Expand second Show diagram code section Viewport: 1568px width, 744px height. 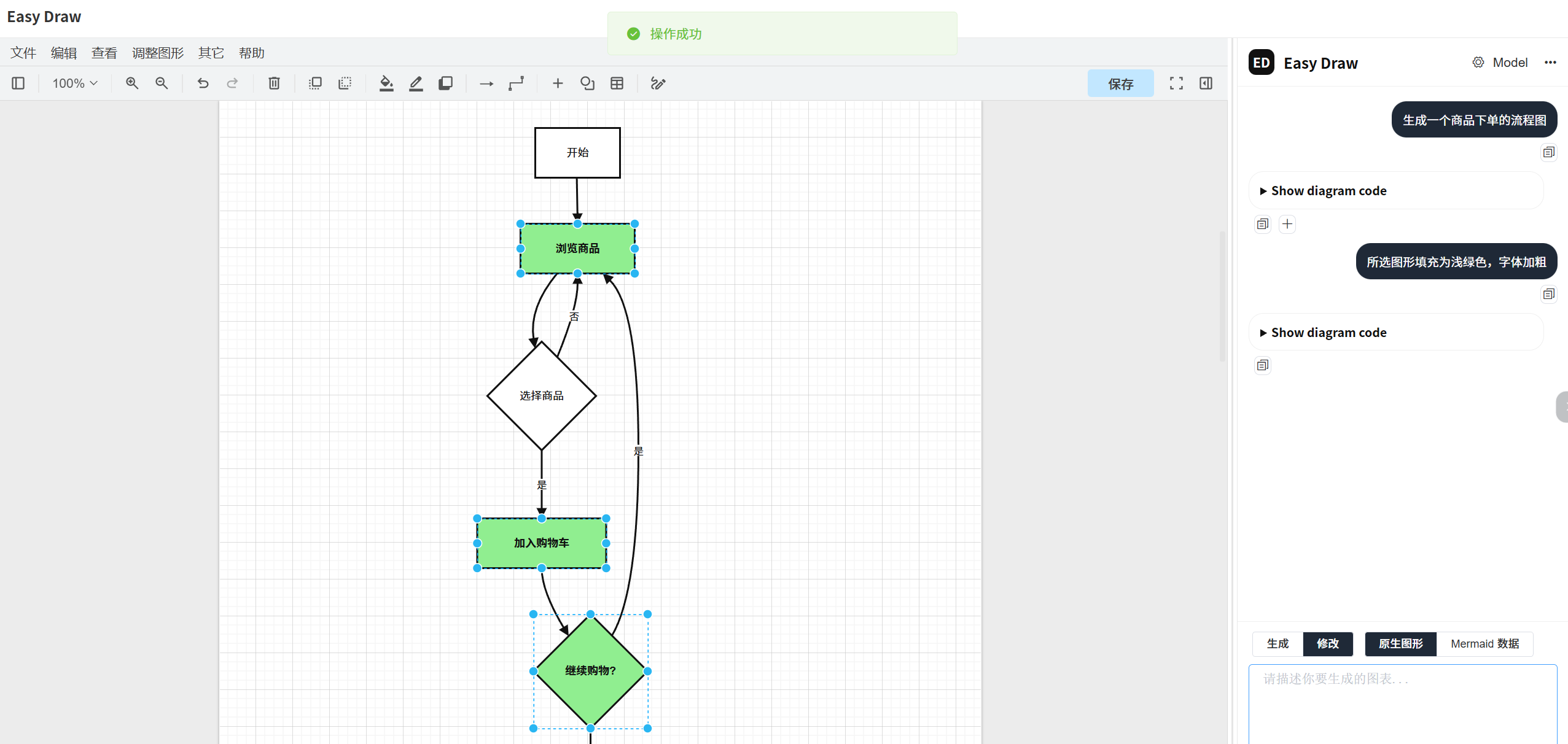point(1328,333)
